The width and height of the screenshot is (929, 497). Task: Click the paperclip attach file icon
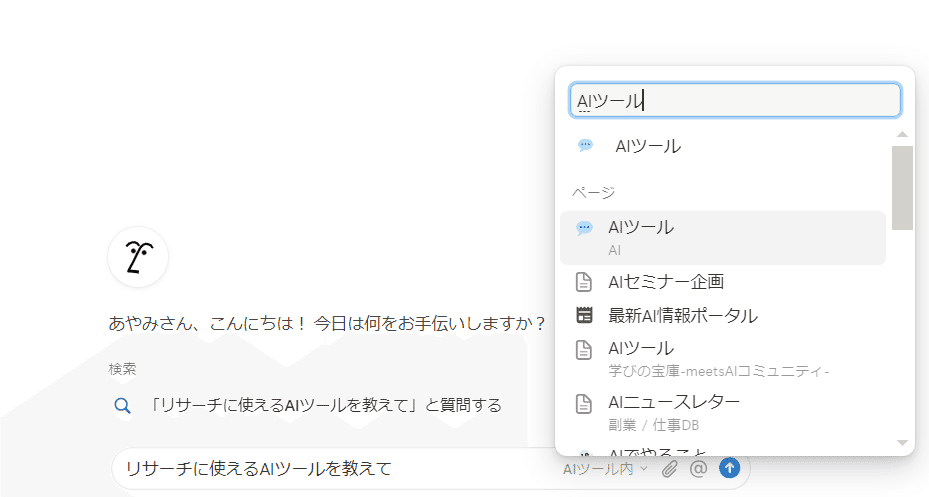(x=670, y=468)
